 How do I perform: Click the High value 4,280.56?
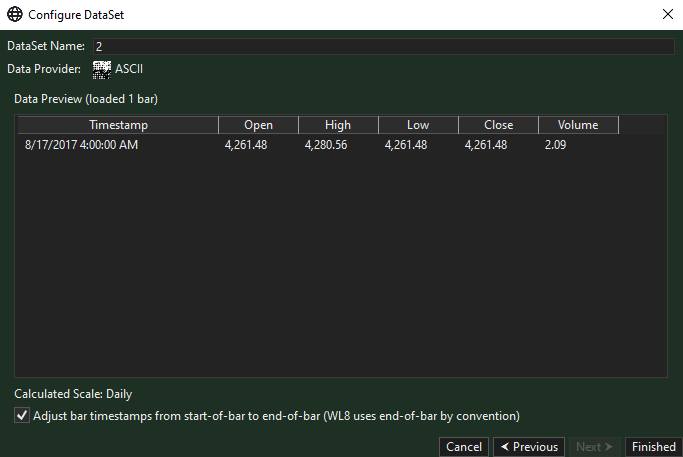(326, 145)
